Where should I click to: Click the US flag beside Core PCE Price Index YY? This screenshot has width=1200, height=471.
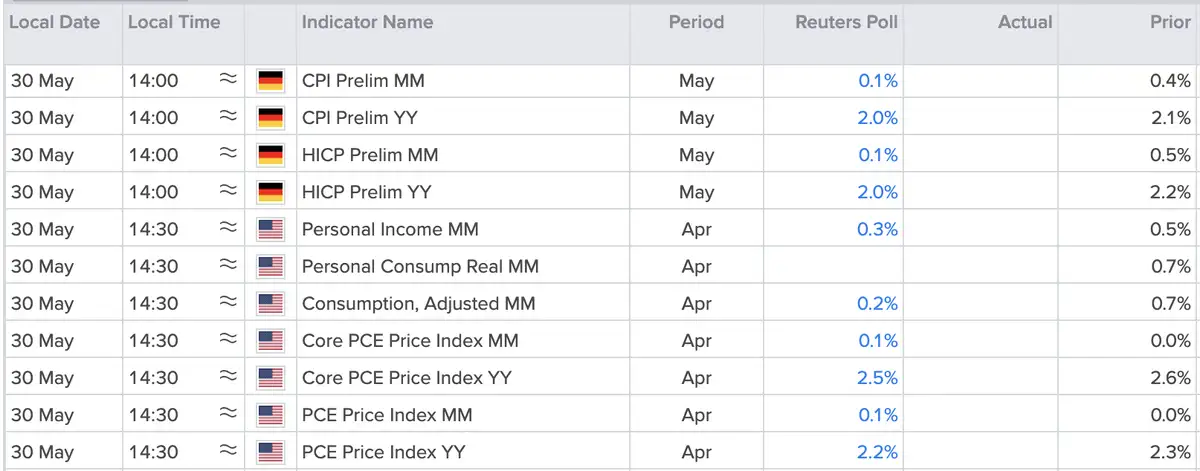coord(270,378)
